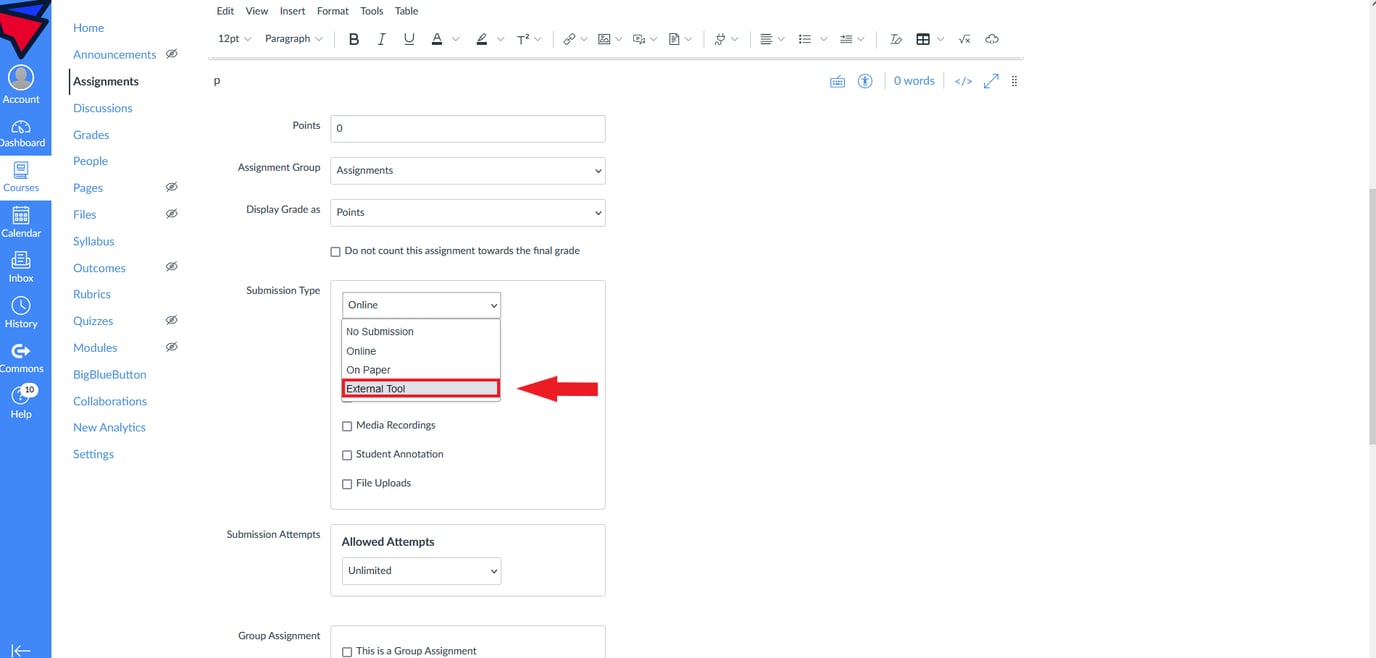The height and width of the screenshot is (658, 1376).
Task: Open the Insert menu
Action: [x=291, y=10]
